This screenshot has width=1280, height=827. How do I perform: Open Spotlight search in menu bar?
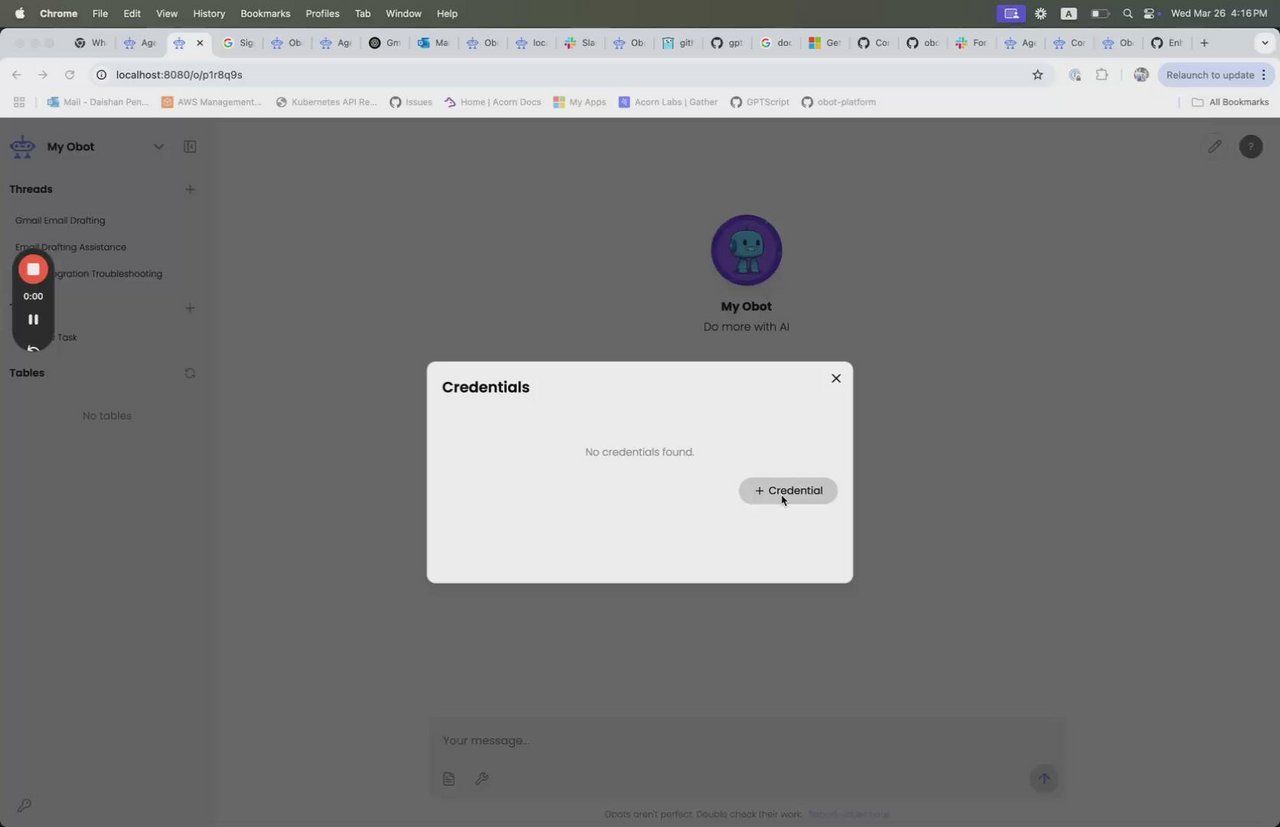(1128, 14)
